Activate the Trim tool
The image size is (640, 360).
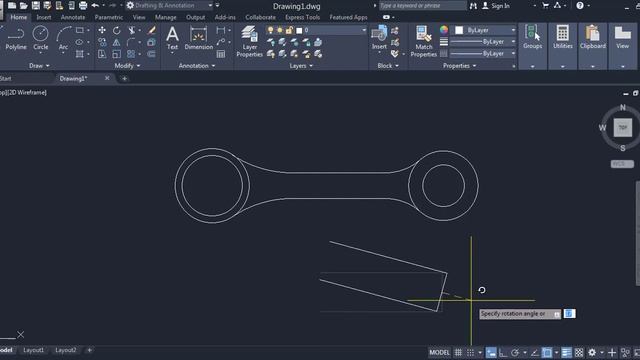point(131,30)
